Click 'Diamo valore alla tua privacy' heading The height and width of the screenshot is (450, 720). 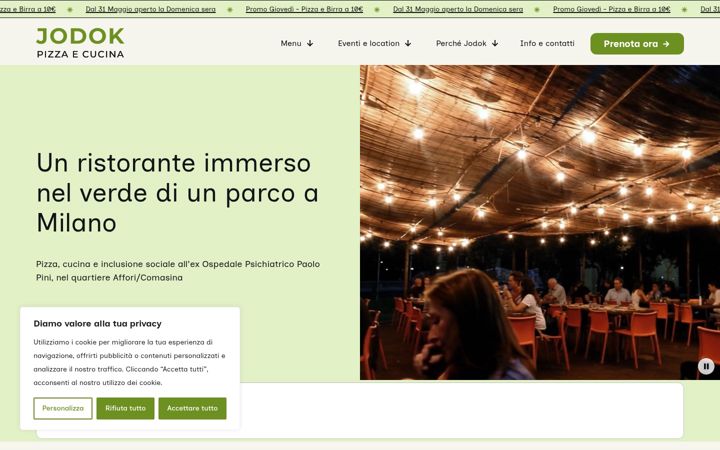coord(97,324)
